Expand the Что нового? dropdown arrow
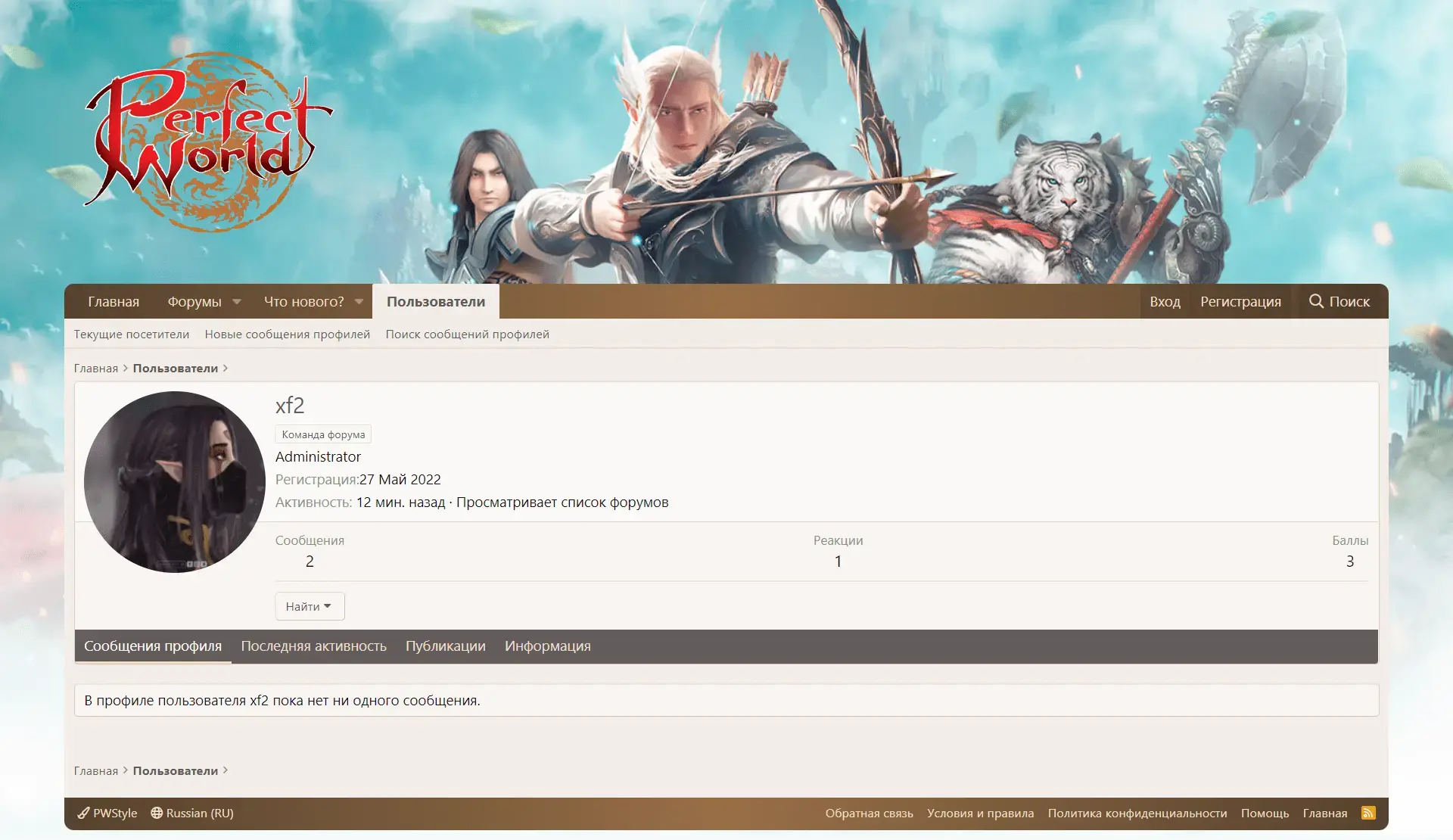Screen dimensions: 1453x840 (x=359, y=301)
